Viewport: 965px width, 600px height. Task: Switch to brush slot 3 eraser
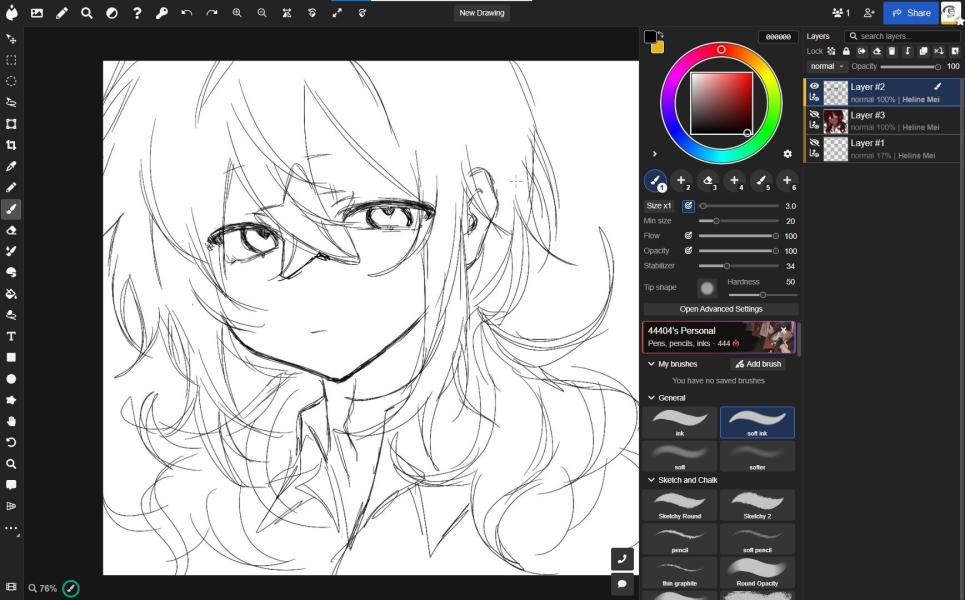[x=708, y=181]
